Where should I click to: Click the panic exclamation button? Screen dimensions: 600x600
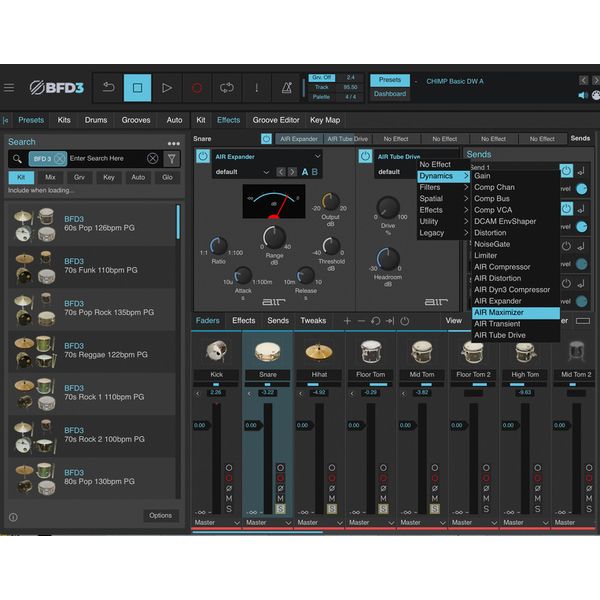(x=256, y=88)
